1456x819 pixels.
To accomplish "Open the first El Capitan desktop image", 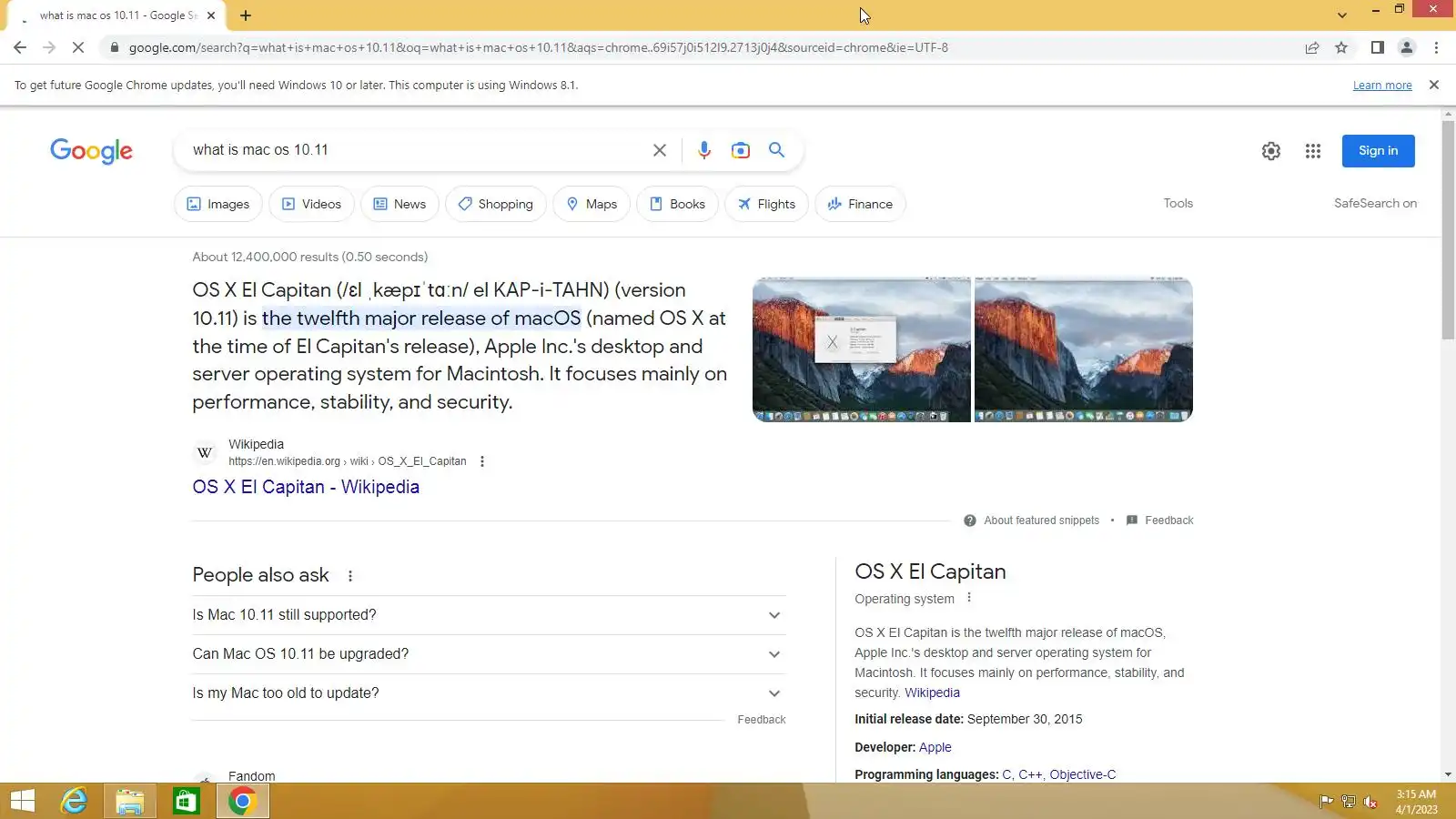I will pos(862,349).
